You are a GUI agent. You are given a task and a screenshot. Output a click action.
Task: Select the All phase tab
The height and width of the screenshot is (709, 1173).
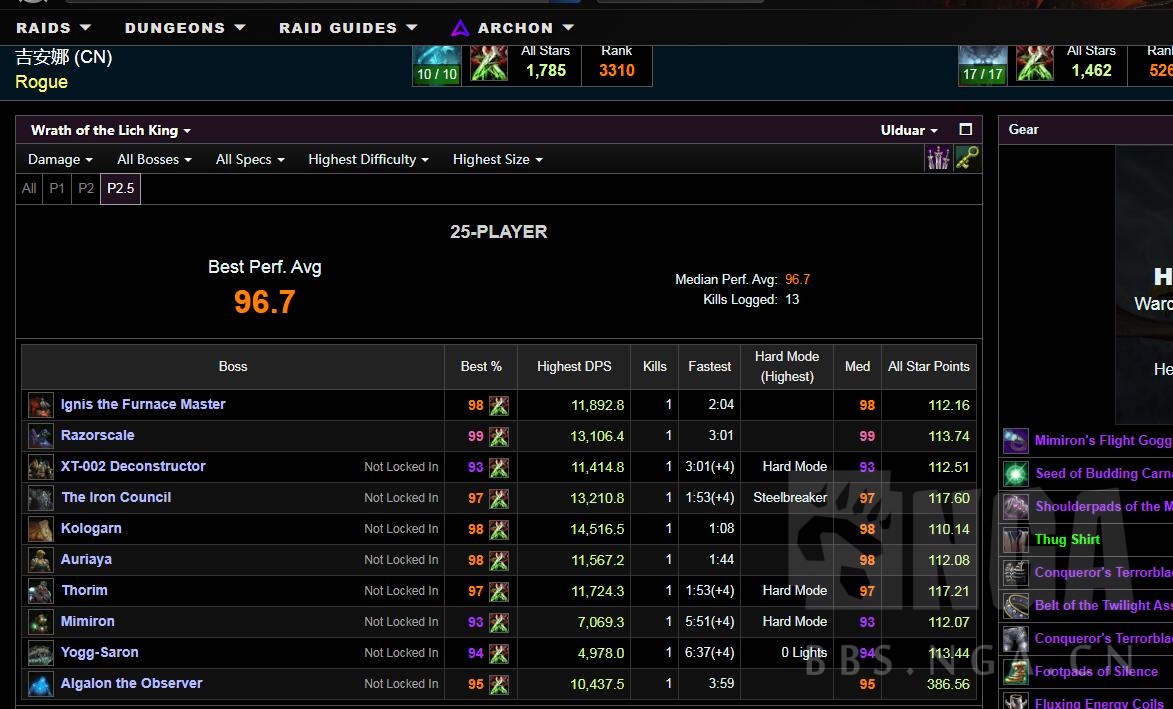pyautogui.click(x=29, y=188)
